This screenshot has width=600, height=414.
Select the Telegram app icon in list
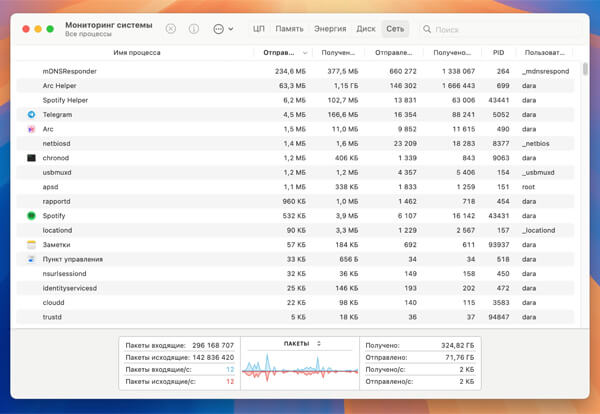31,114
